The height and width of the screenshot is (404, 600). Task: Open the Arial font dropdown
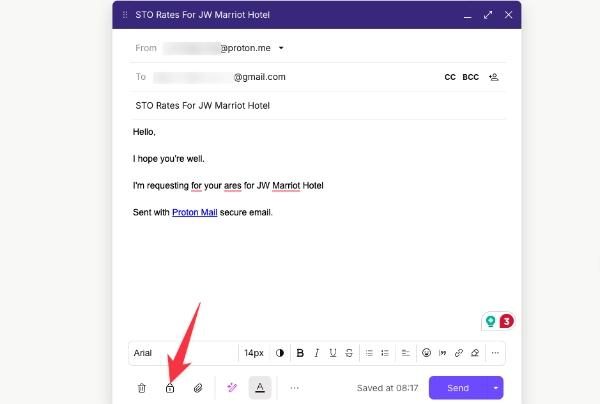[184, 353]
